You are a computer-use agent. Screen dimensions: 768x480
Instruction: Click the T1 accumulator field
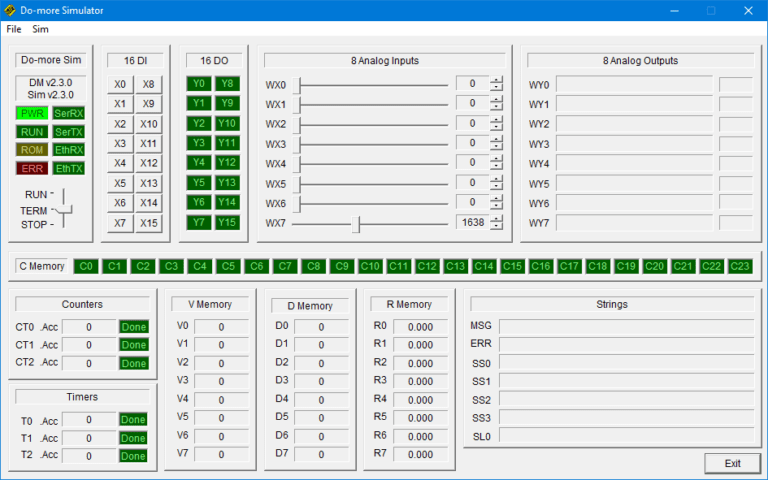tap(89, 438)
